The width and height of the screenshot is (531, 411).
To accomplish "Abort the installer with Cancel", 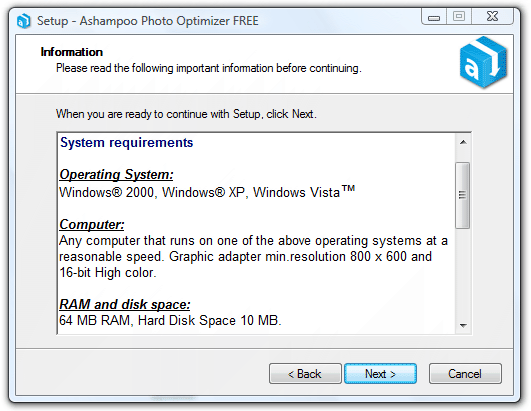I will 465,374.
